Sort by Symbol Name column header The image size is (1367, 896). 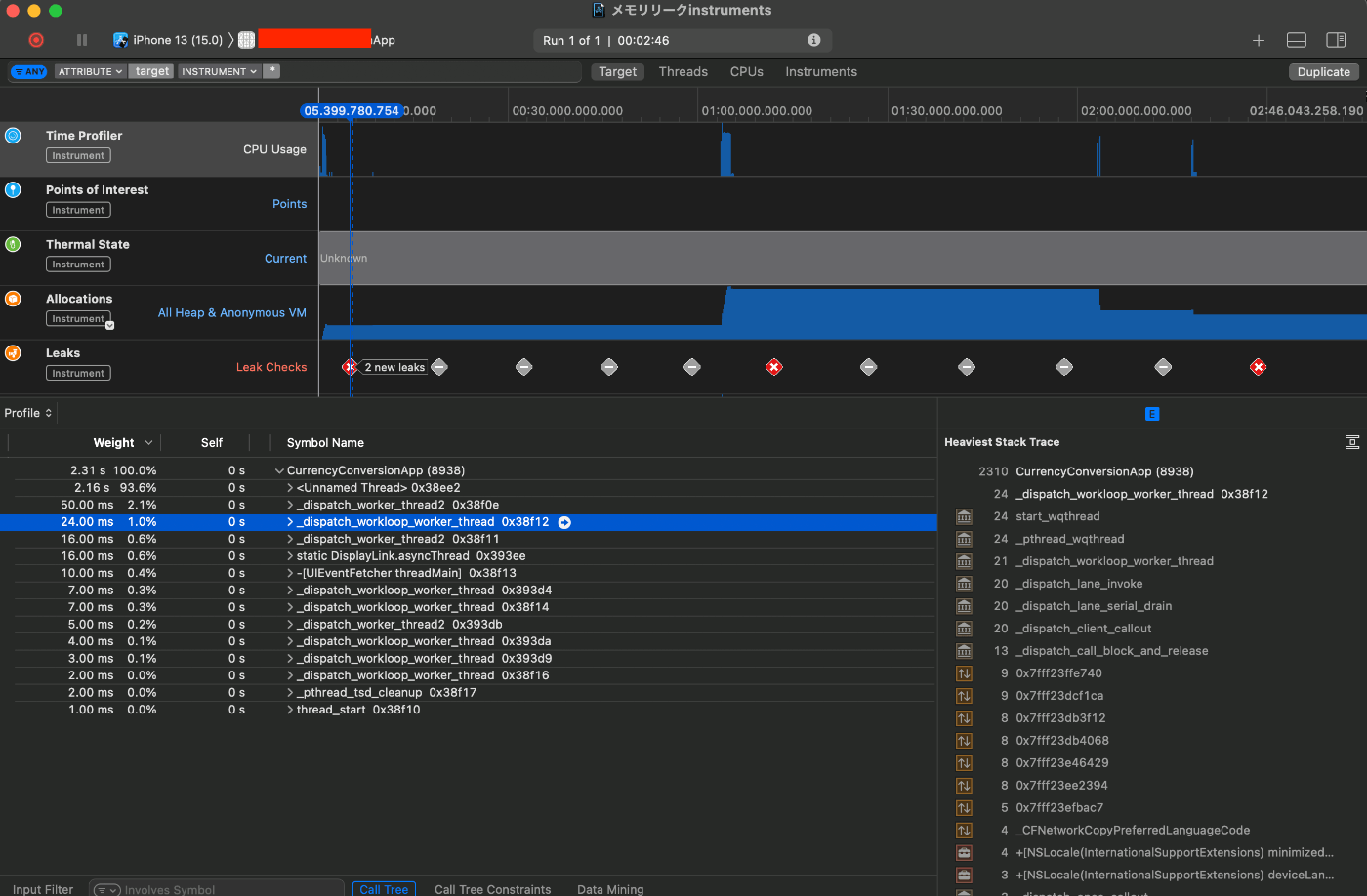click(325, 442)
